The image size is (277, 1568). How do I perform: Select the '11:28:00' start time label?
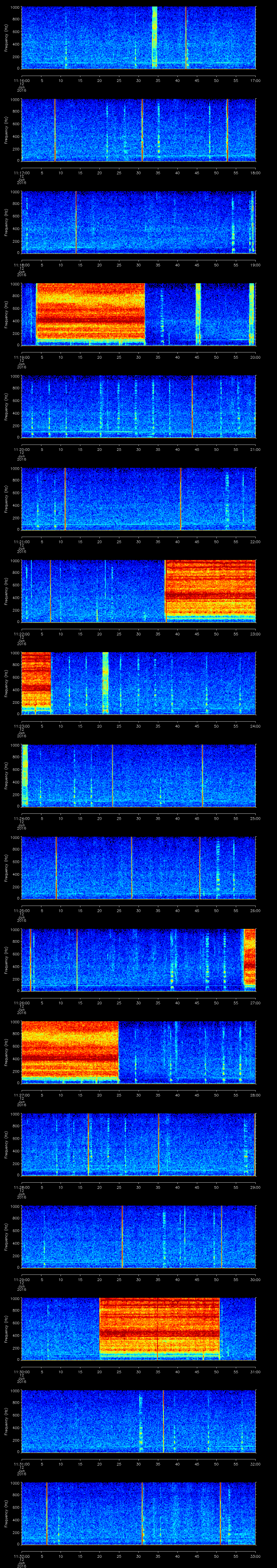point(21,1187)
